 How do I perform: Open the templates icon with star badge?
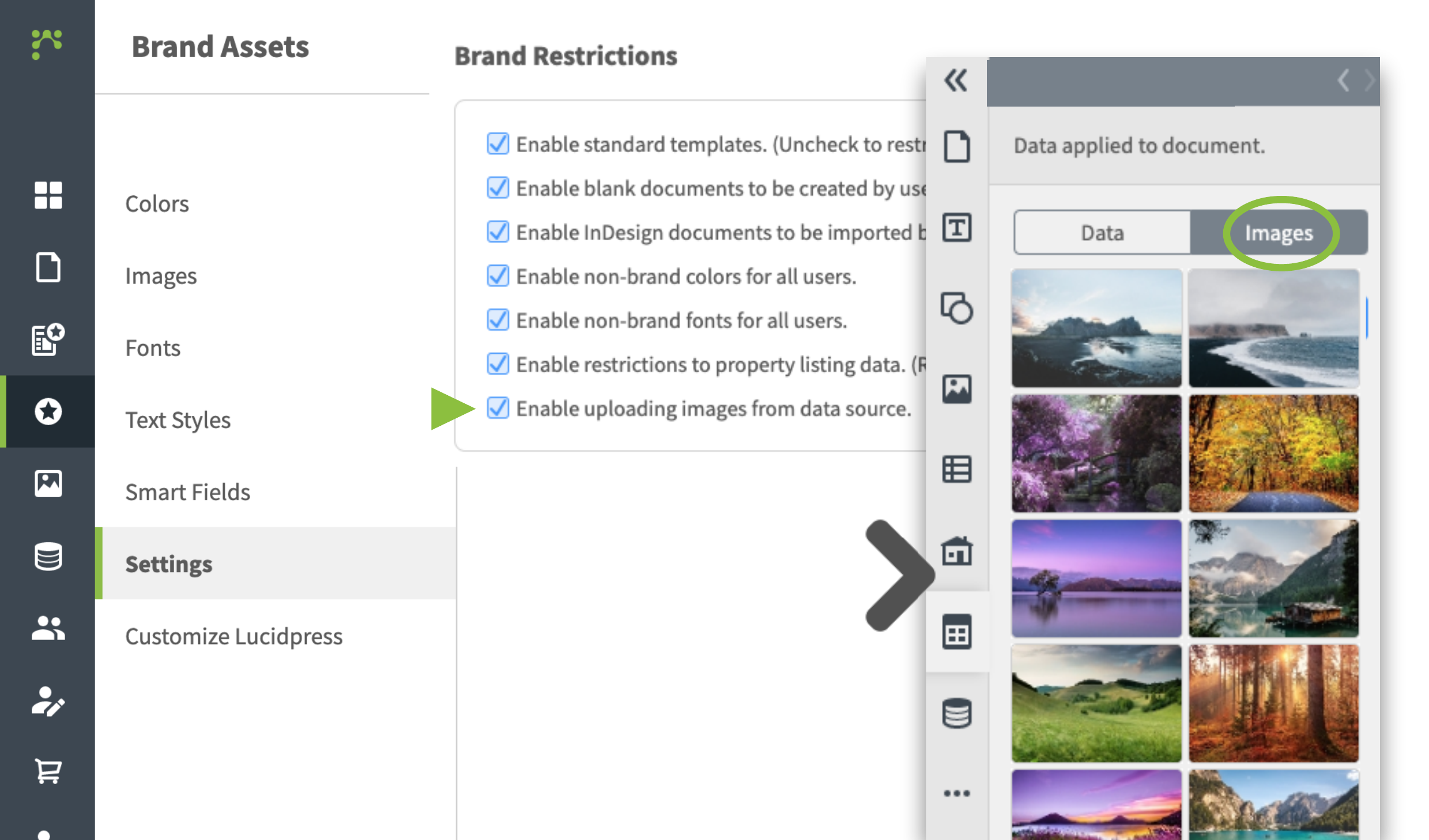coord(48,339)
